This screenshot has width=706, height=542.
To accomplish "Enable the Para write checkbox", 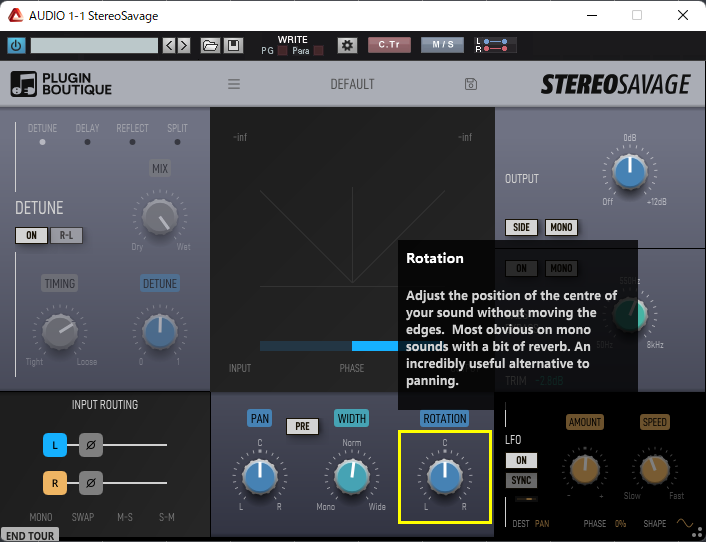I will coord(318,51).
